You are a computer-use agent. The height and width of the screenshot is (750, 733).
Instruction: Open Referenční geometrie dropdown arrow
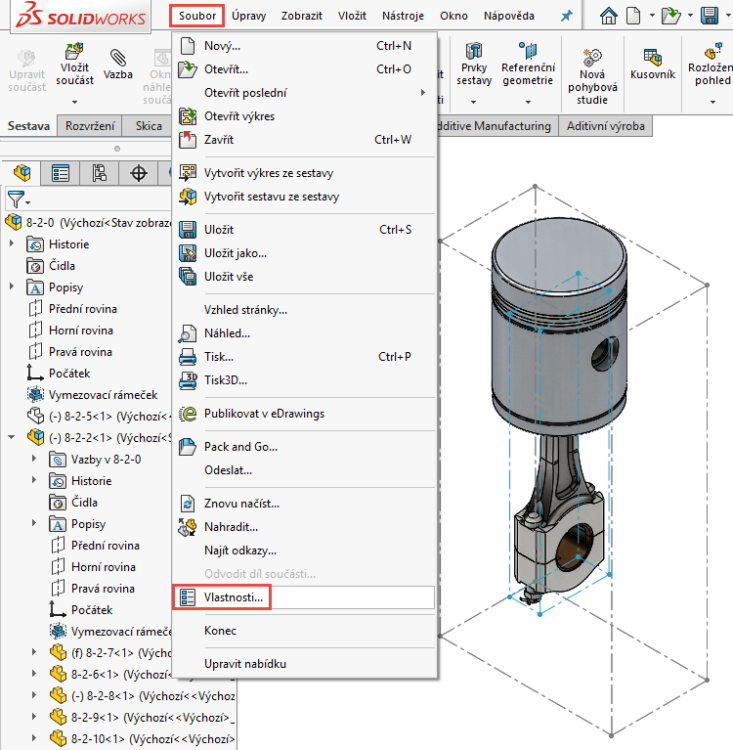528,101
